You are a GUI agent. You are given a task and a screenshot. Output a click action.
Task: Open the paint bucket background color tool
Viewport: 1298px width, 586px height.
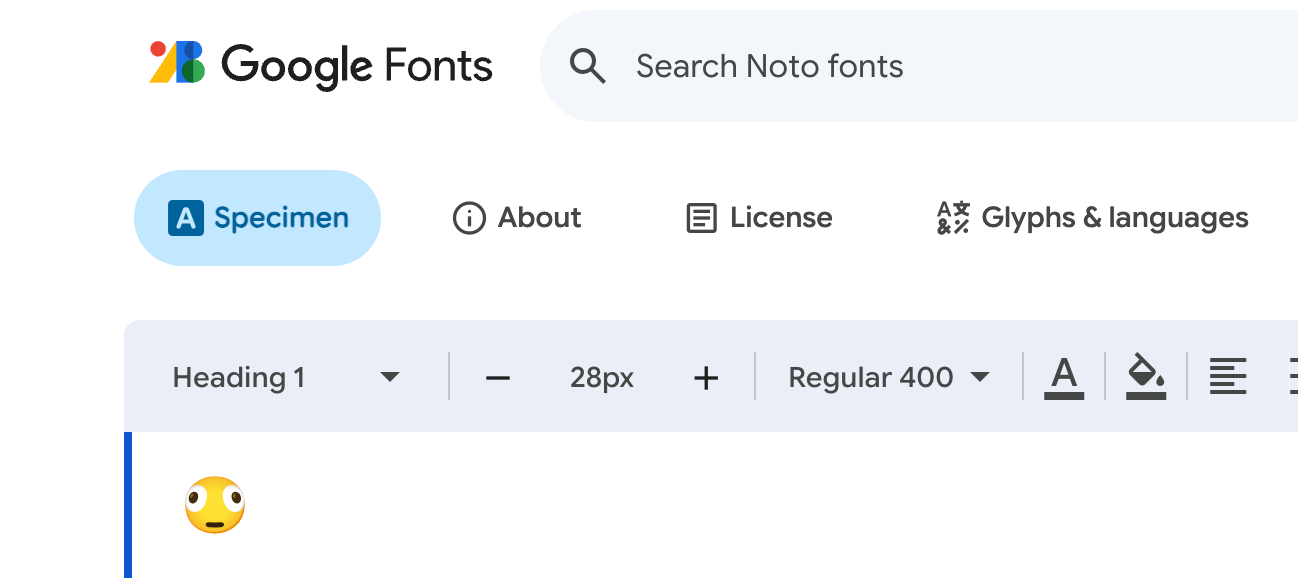[x=1146, y=378]
